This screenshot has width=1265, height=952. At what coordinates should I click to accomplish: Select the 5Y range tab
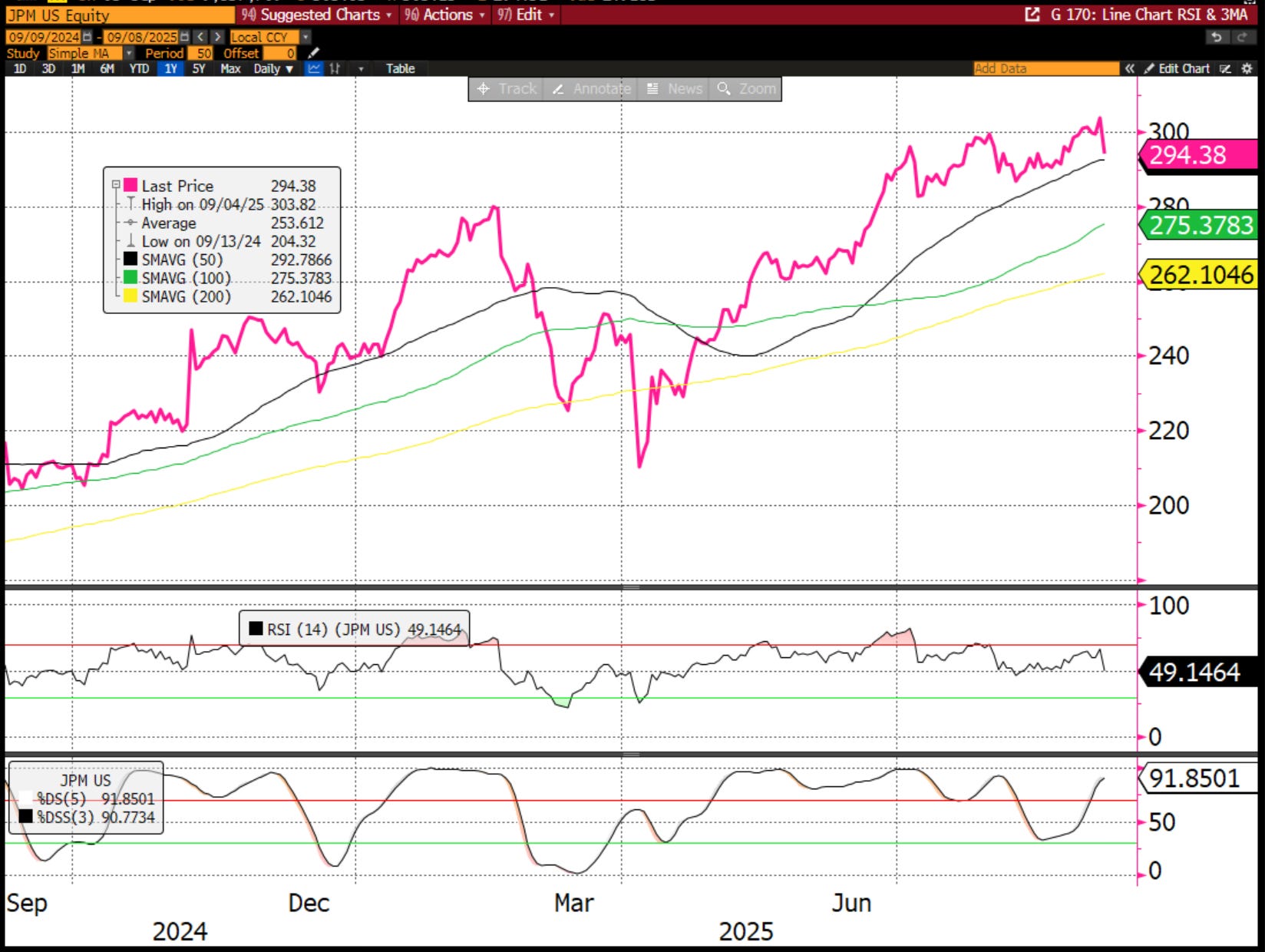[199, 68]
